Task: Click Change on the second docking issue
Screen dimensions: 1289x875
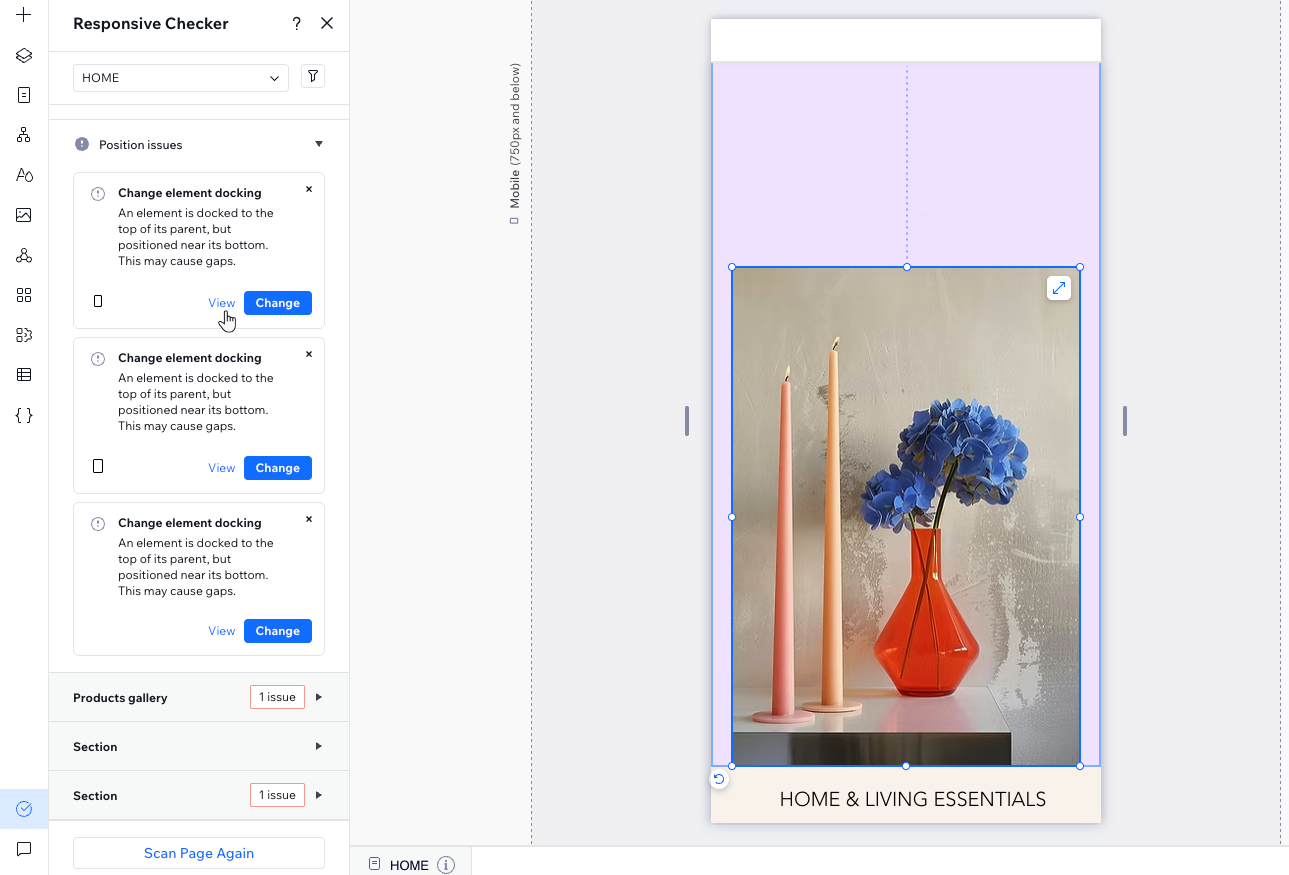Action: [x=278, y=468]
